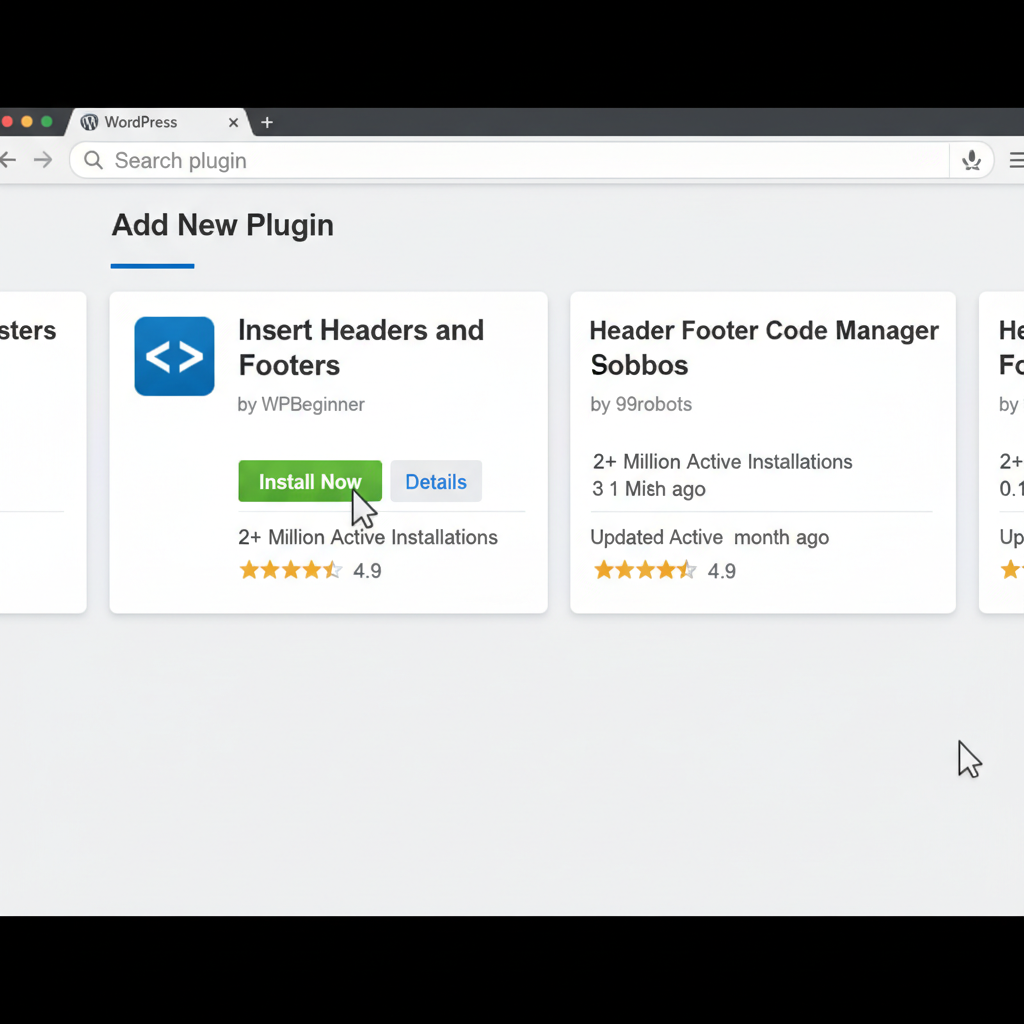1024x1024 pixels.
Task: View Details of Insert Headers and Footers
Action: (436, 481)
